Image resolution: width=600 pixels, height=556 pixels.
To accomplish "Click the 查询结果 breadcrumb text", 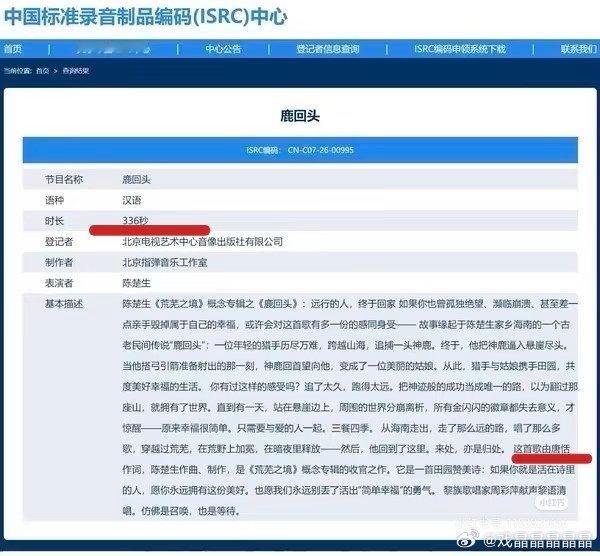I will coord(76,71).
